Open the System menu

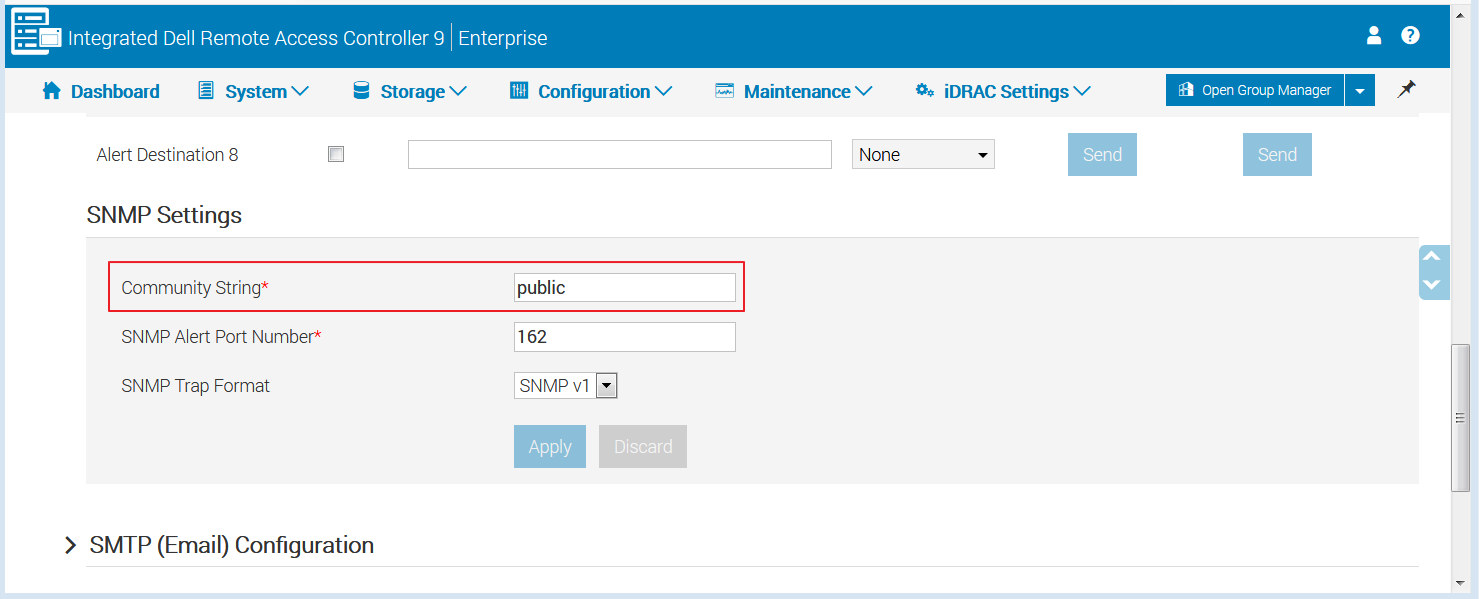254,91
